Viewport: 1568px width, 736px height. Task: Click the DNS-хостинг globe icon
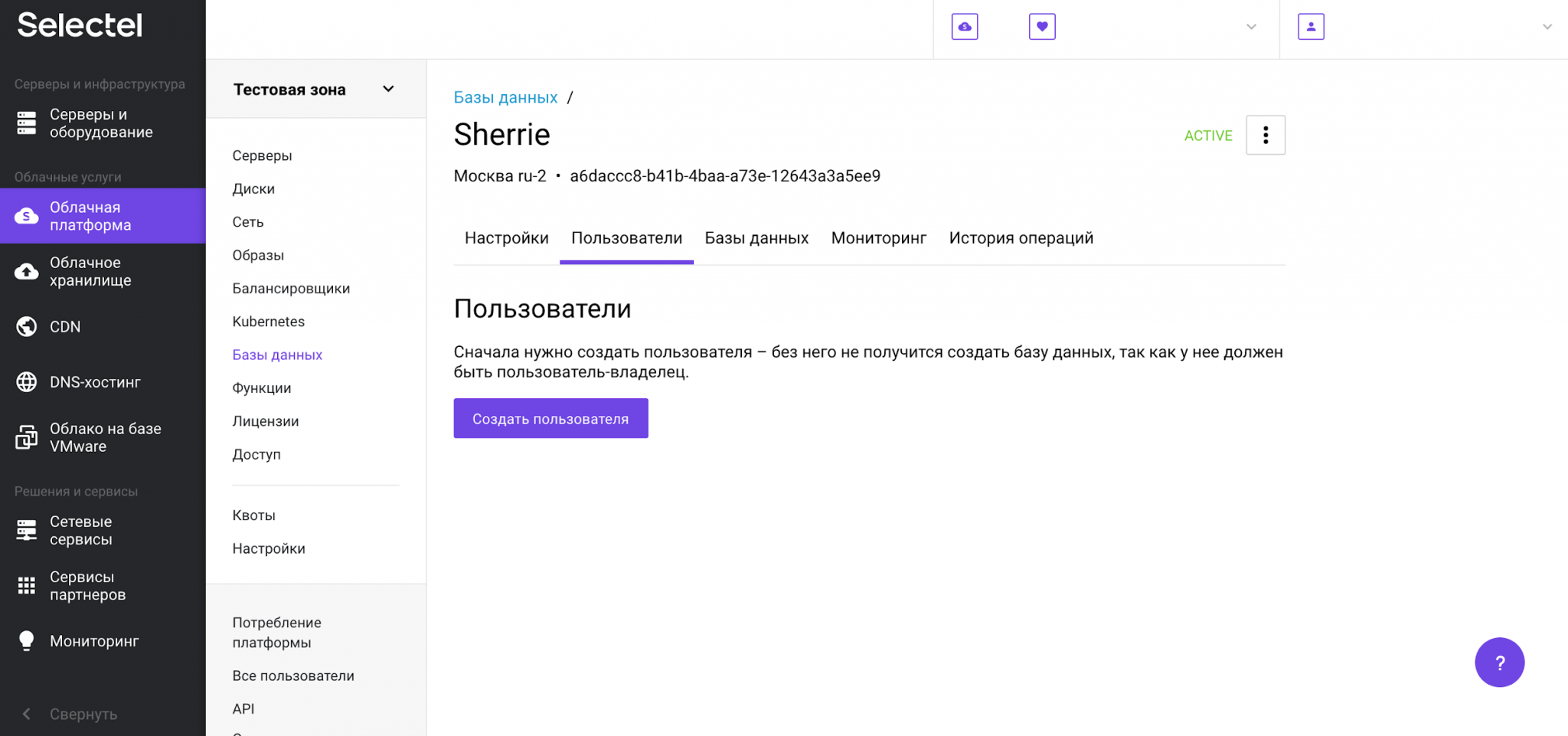[x=27, y=382]
